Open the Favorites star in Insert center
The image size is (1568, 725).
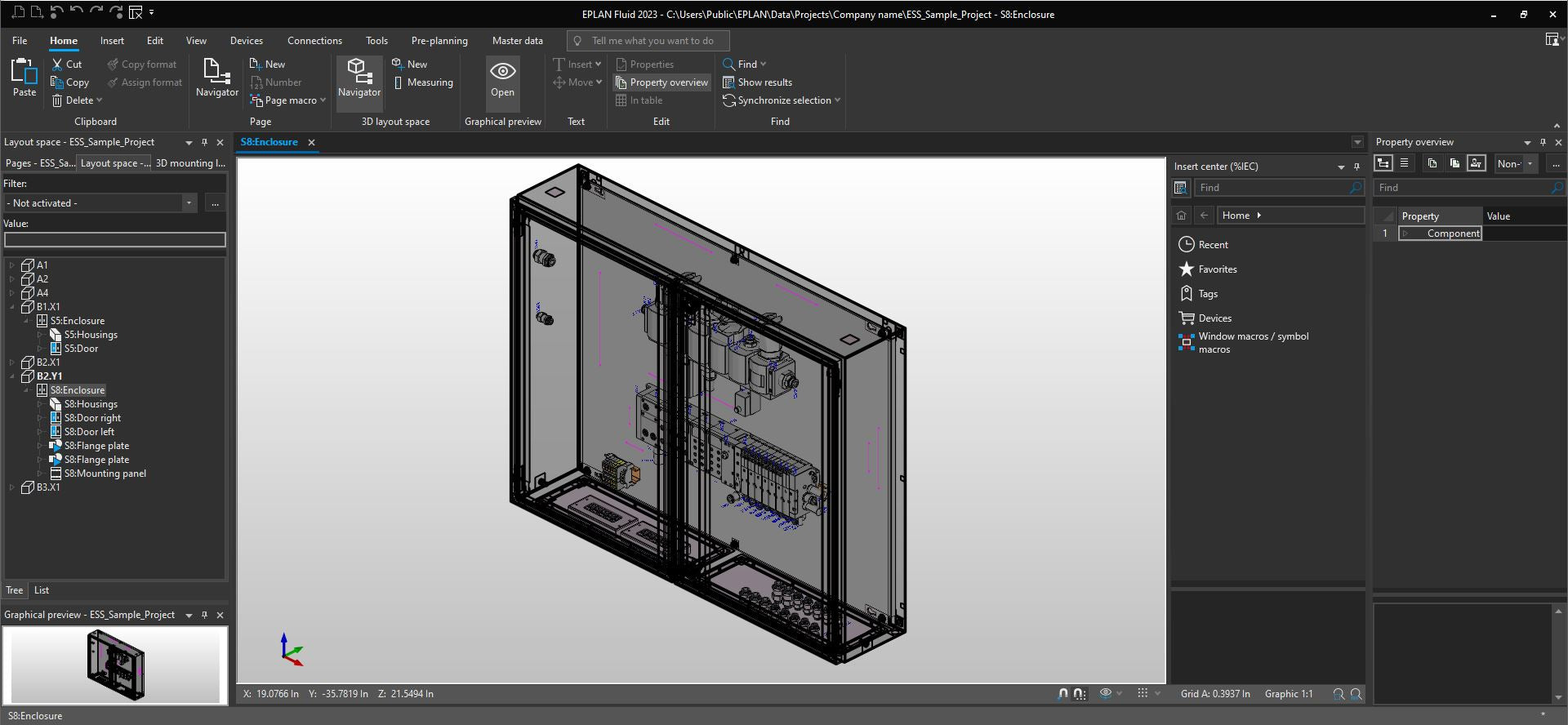[1187, 269]
